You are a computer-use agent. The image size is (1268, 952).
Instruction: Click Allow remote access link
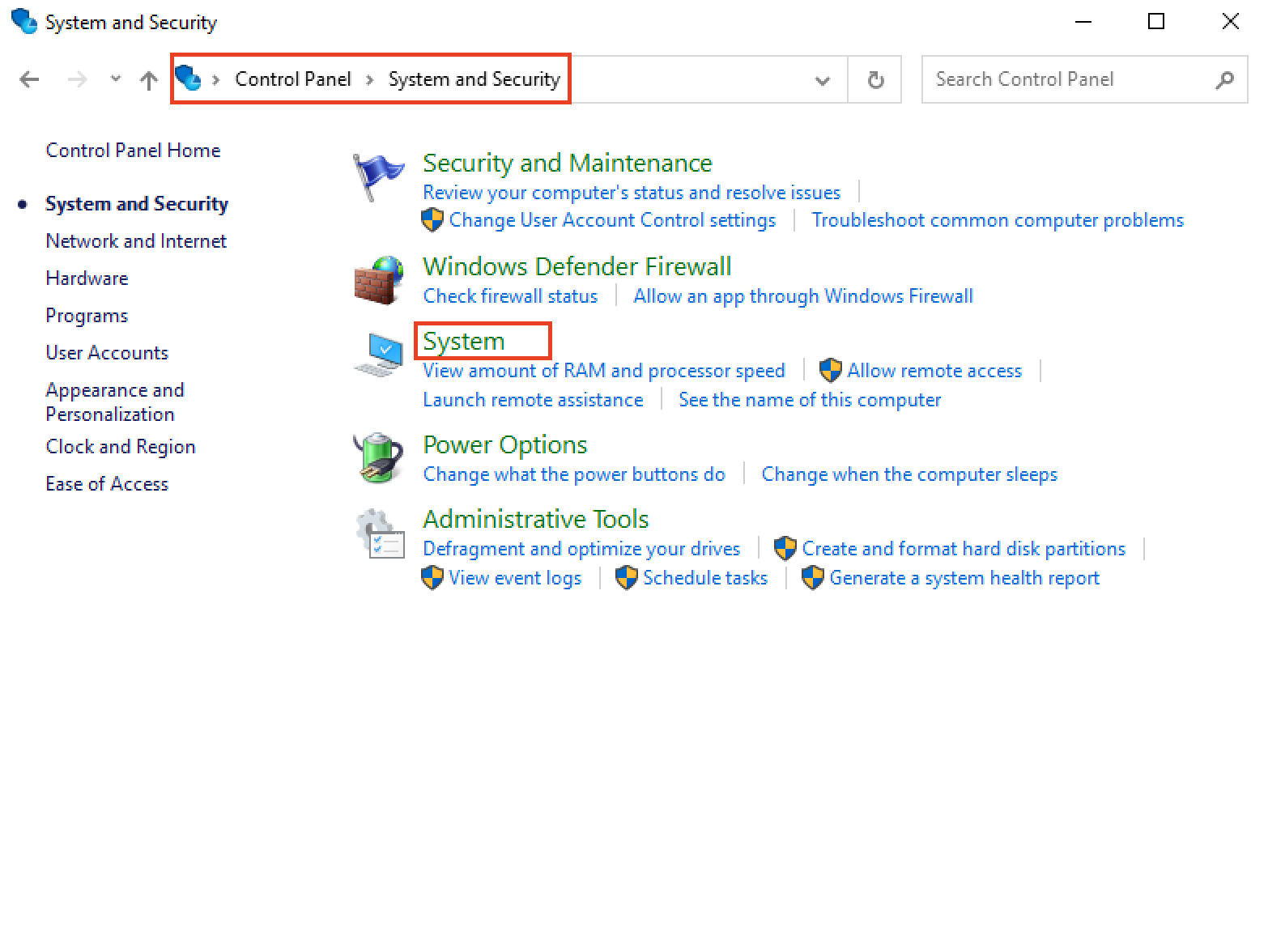pyautogui.click(x=934, y=371)
